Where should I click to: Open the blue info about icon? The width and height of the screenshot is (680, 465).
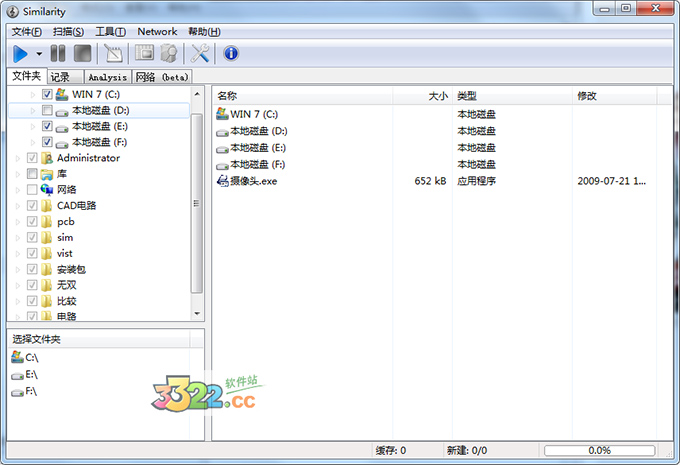pyautogui.click(x=231, y=53)
